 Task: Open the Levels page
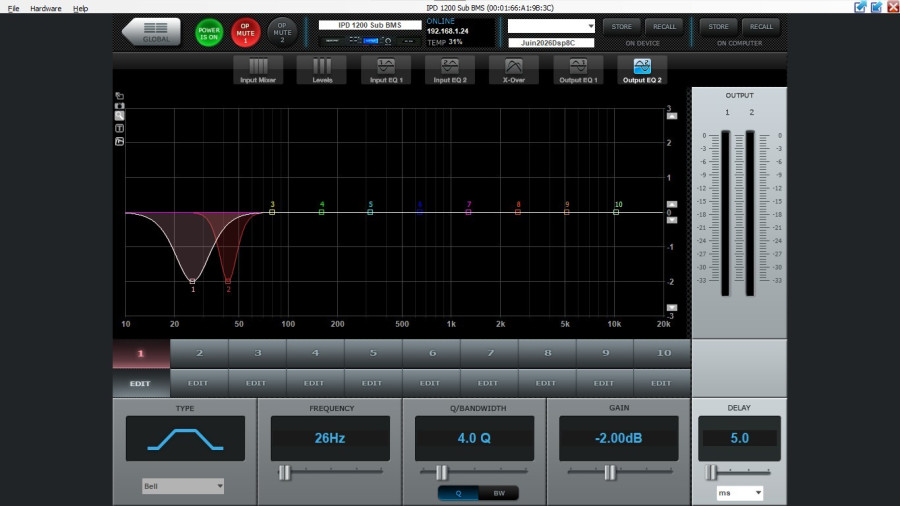[322, 71]
